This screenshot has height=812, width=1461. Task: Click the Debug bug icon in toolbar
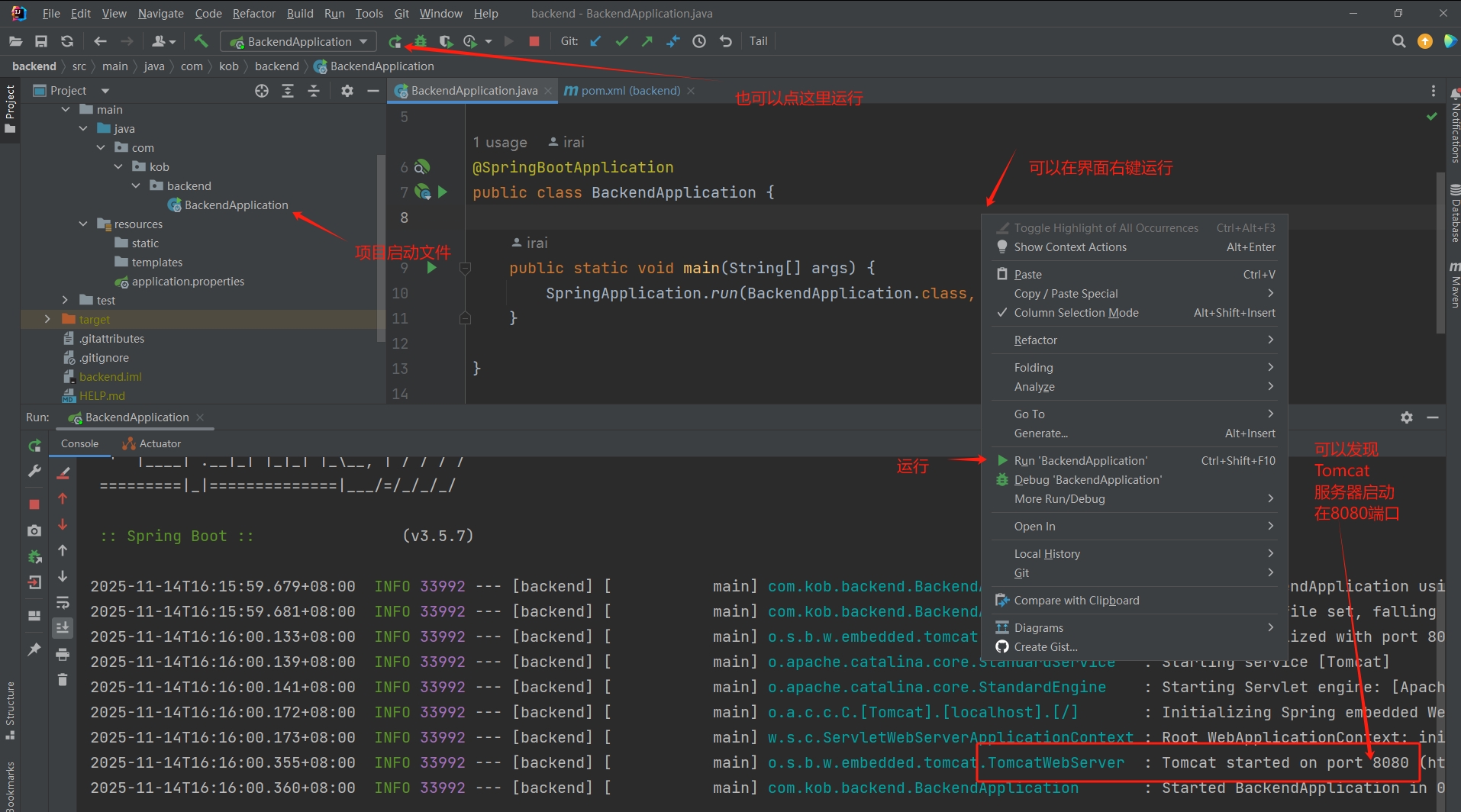point(420,41)
